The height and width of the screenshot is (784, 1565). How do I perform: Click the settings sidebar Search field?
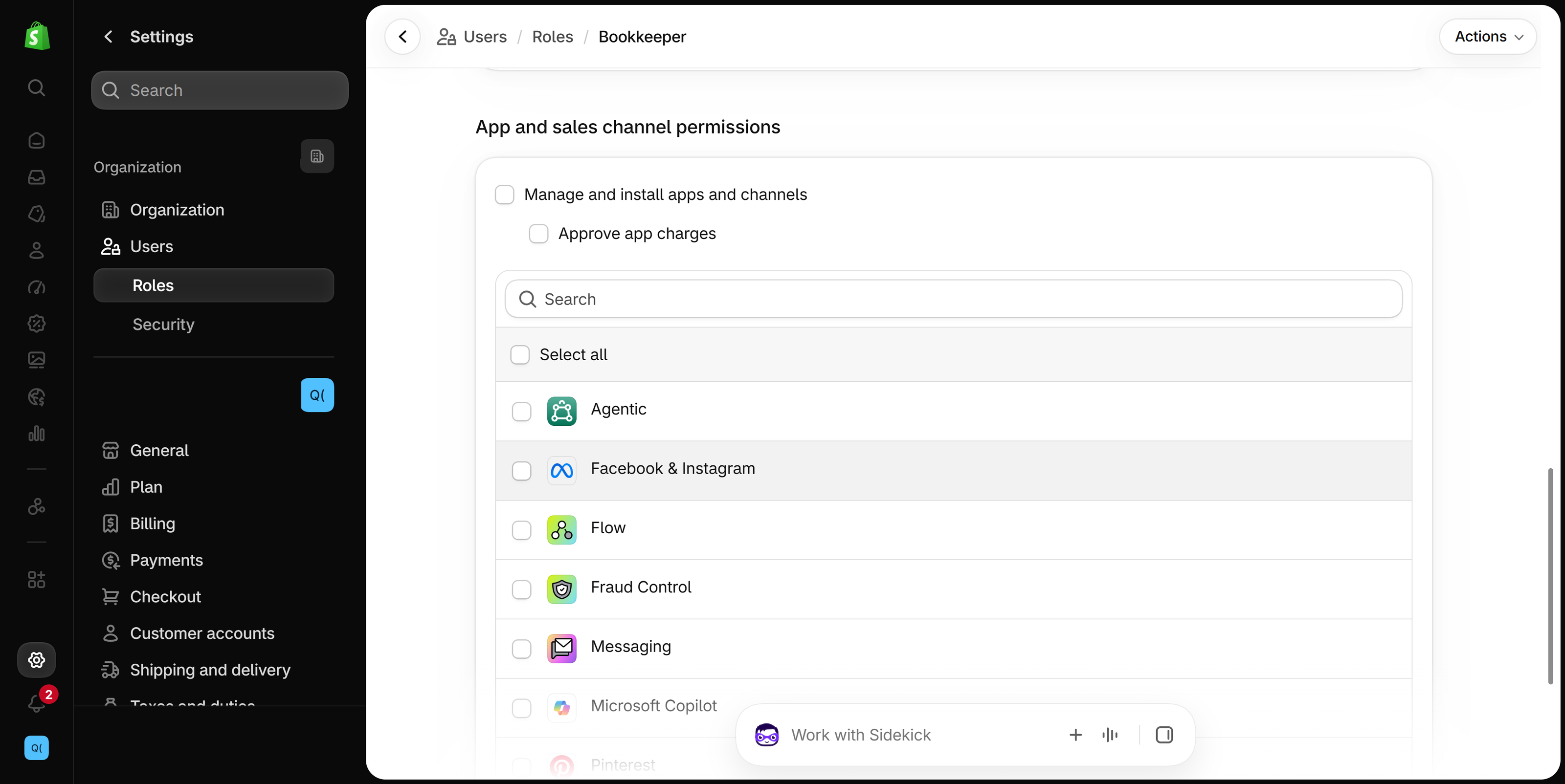point(220,90)
